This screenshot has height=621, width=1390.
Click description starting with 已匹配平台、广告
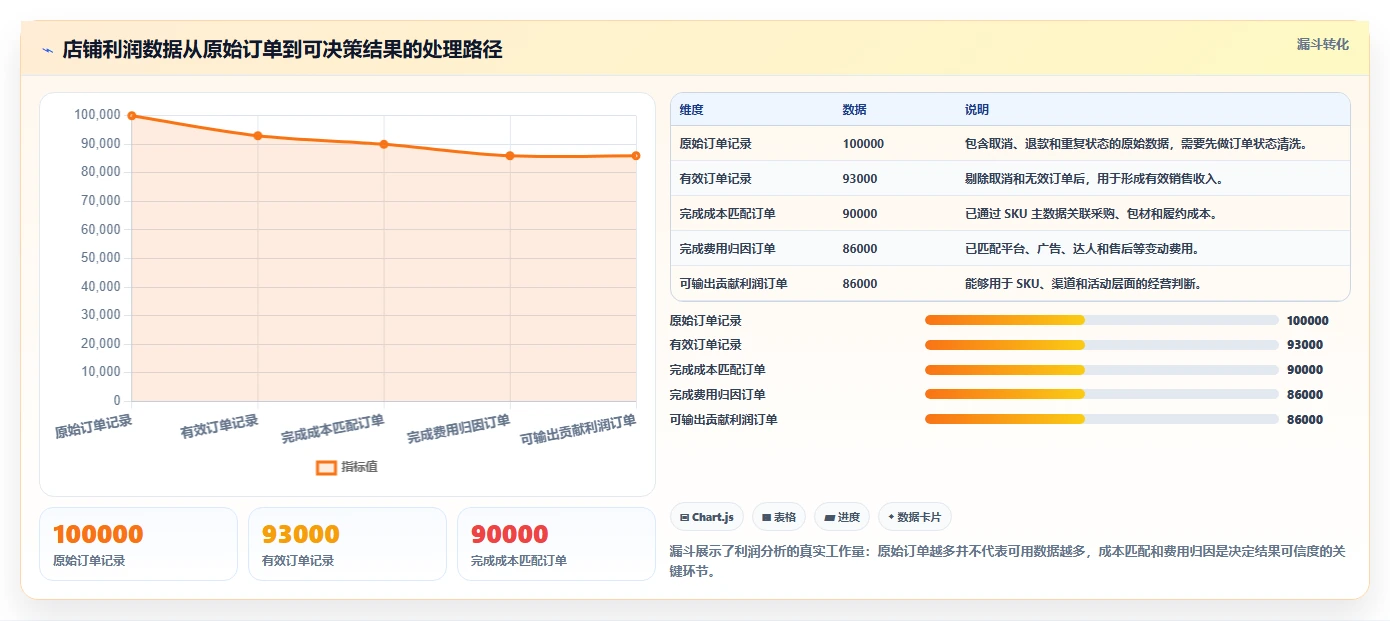coord(1081,249)
